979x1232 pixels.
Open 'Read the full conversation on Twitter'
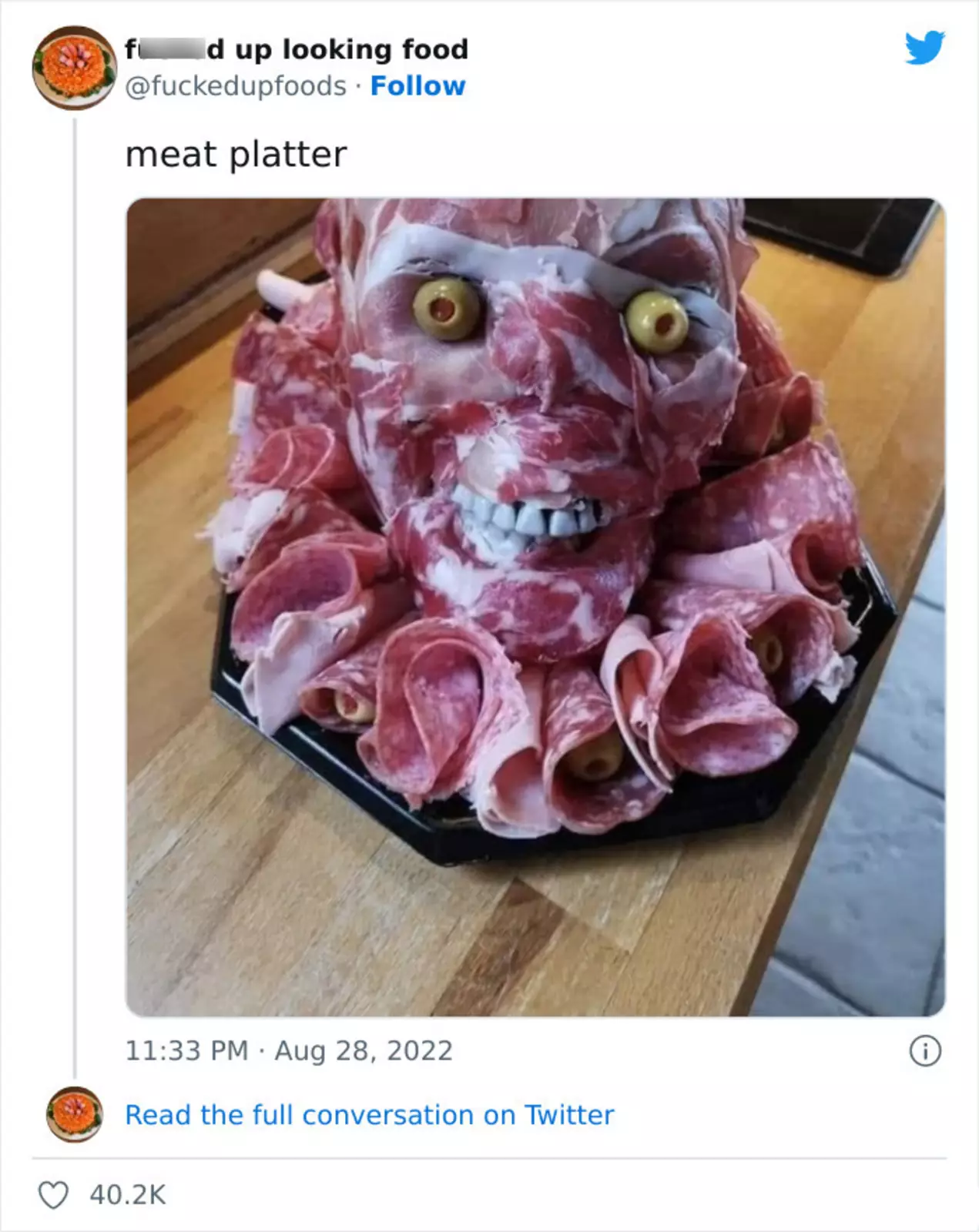[x=369, y=1115]
